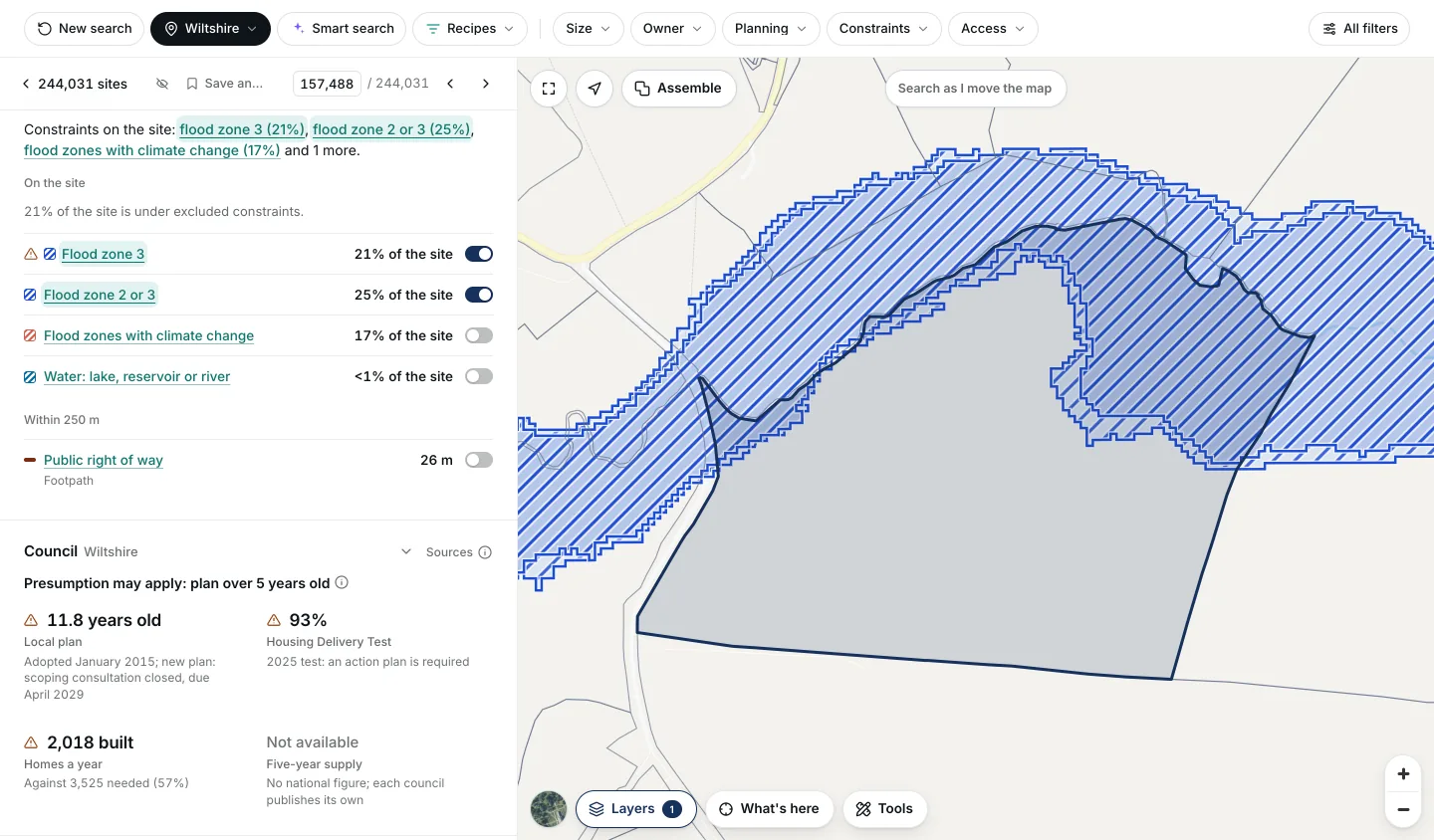Open the Public right of way link
Screen dimensions: 1434x840
click(104, 460)
